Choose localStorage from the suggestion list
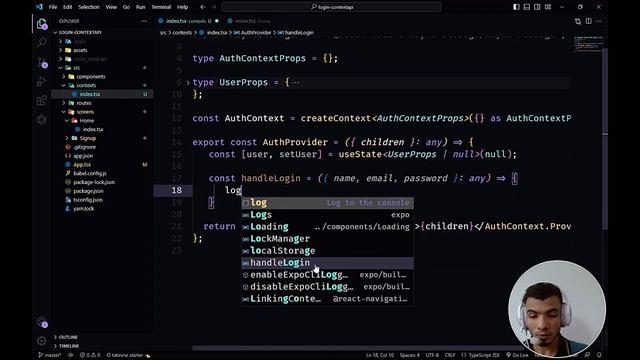The width and height of the screenshot is (640, 360). 327,251
